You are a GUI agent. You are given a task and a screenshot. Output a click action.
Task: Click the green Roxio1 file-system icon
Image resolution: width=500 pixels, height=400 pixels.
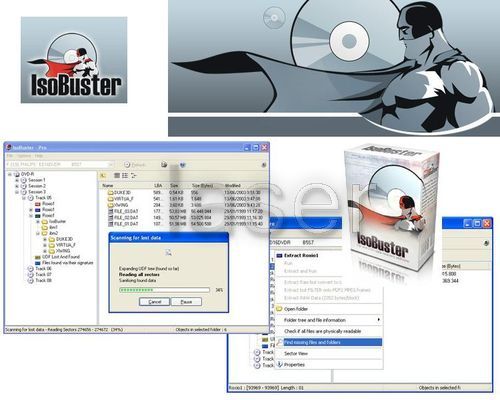click(x=38, y=216)
